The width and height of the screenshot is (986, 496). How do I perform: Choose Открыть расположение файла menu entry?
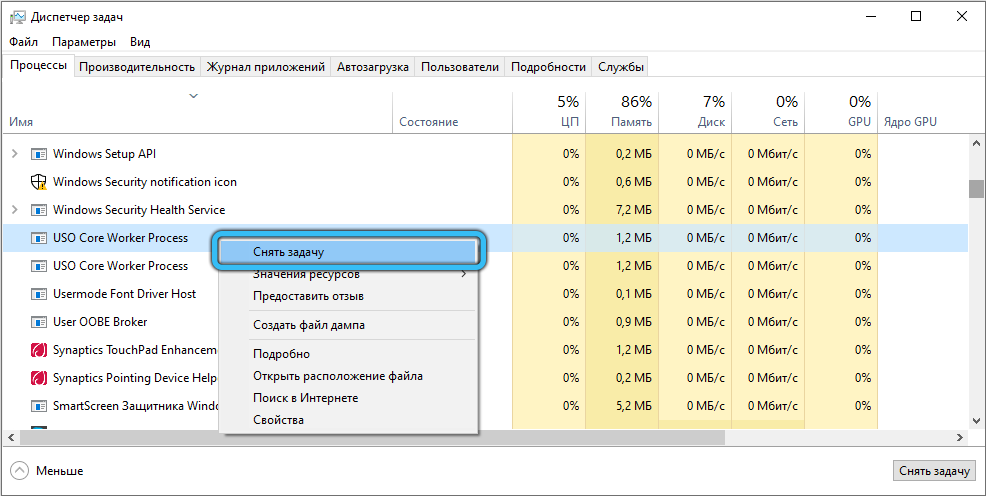click(x=338, y=376)
